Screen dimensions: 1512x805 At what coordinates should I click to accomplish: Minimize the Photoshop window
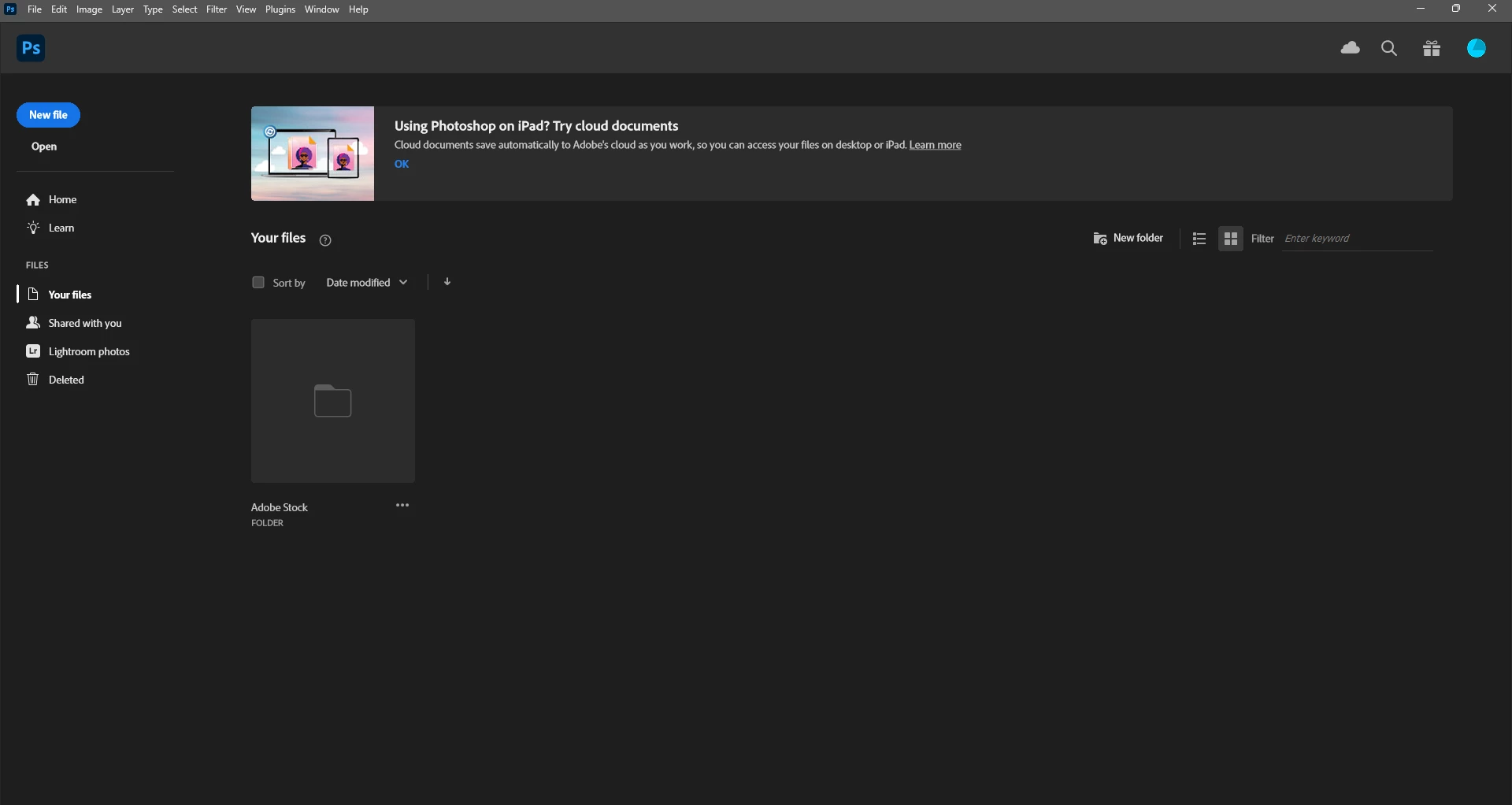coord(1421,9)
